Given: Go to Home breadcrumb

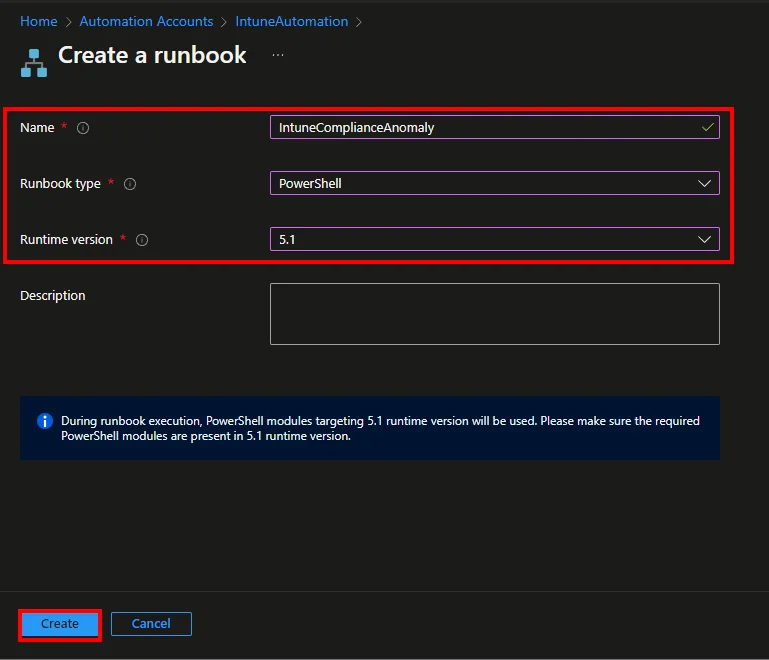Looking at the screenshot, I should (x=39, y=22).
